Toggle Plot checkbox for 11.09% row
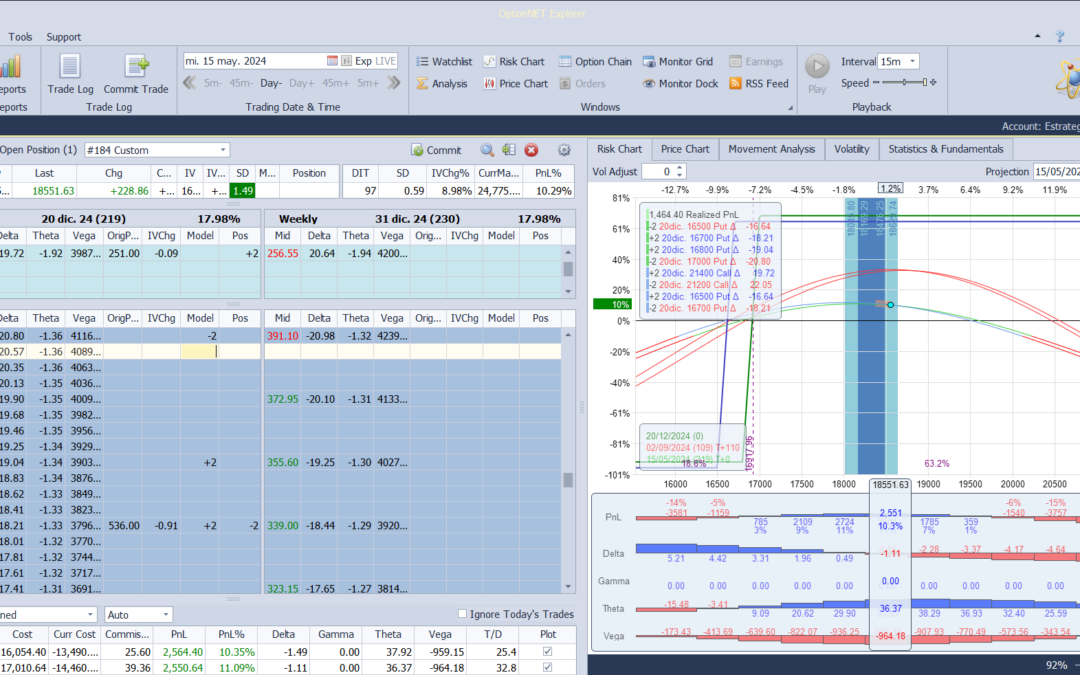1080x675 pixels. click(548, 667)
